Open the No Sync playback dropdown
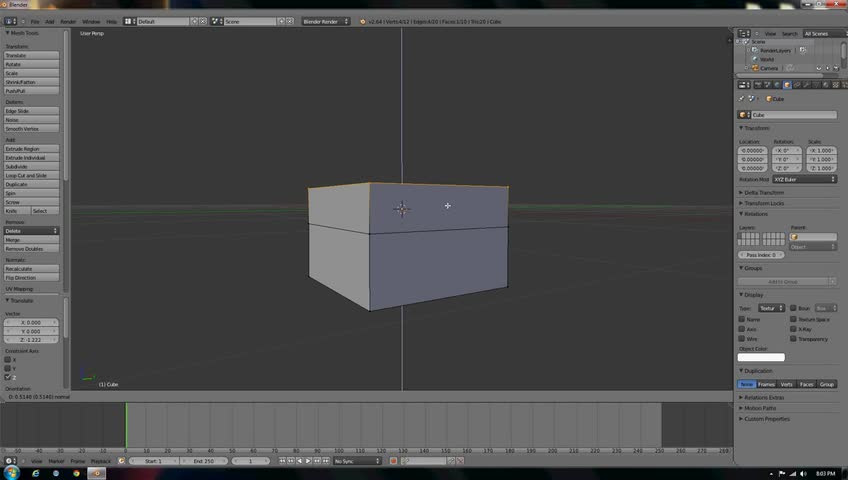848x480 pixels. pos(356,461)
